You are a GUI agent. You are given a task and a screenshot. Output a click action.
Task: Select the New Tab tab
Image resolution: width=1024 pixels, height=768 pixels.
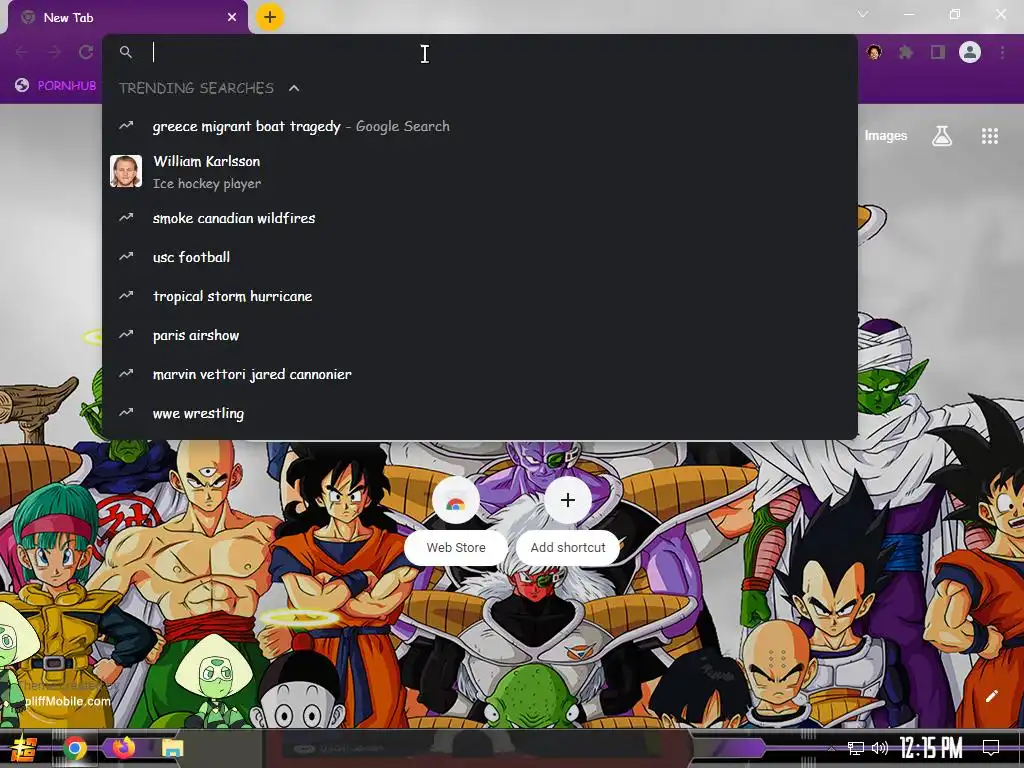(x=128, y=18)
